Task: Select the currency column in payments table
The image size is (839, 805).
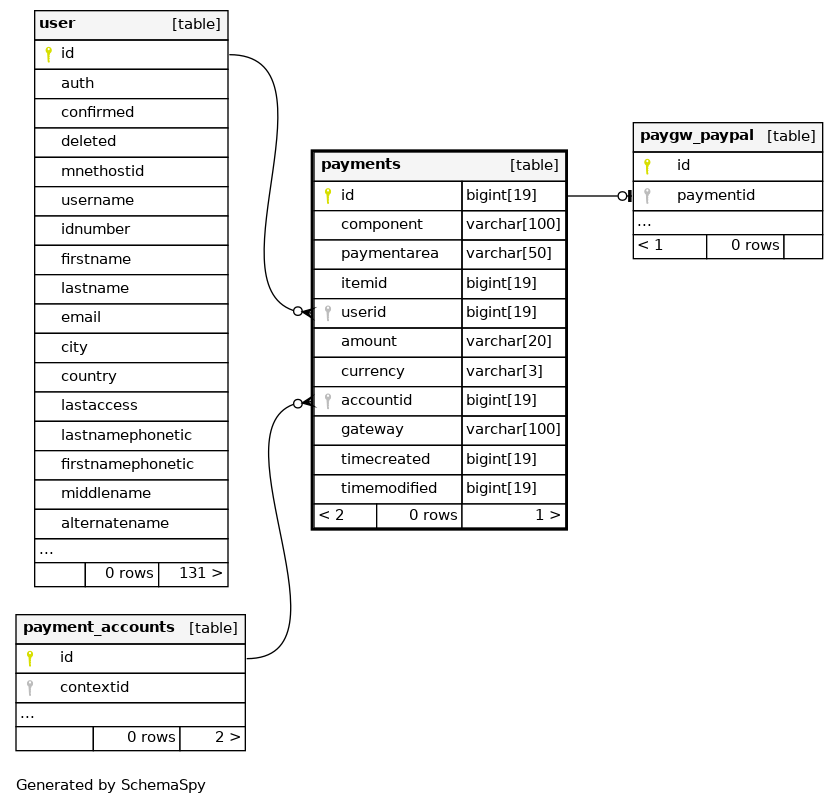Action: coord(372,371)
